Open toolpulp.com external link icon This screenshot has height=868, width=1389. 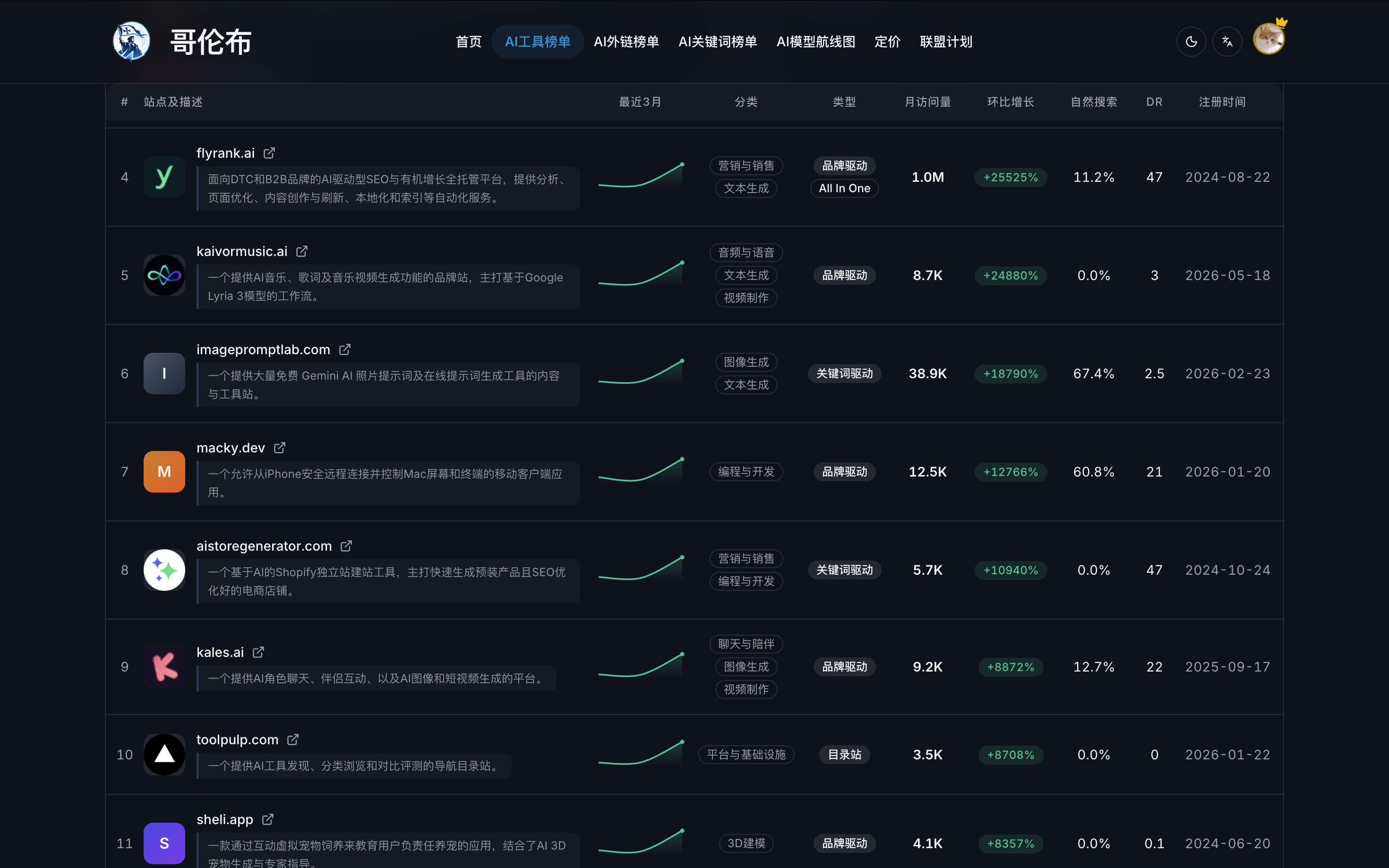click(293, 740)
